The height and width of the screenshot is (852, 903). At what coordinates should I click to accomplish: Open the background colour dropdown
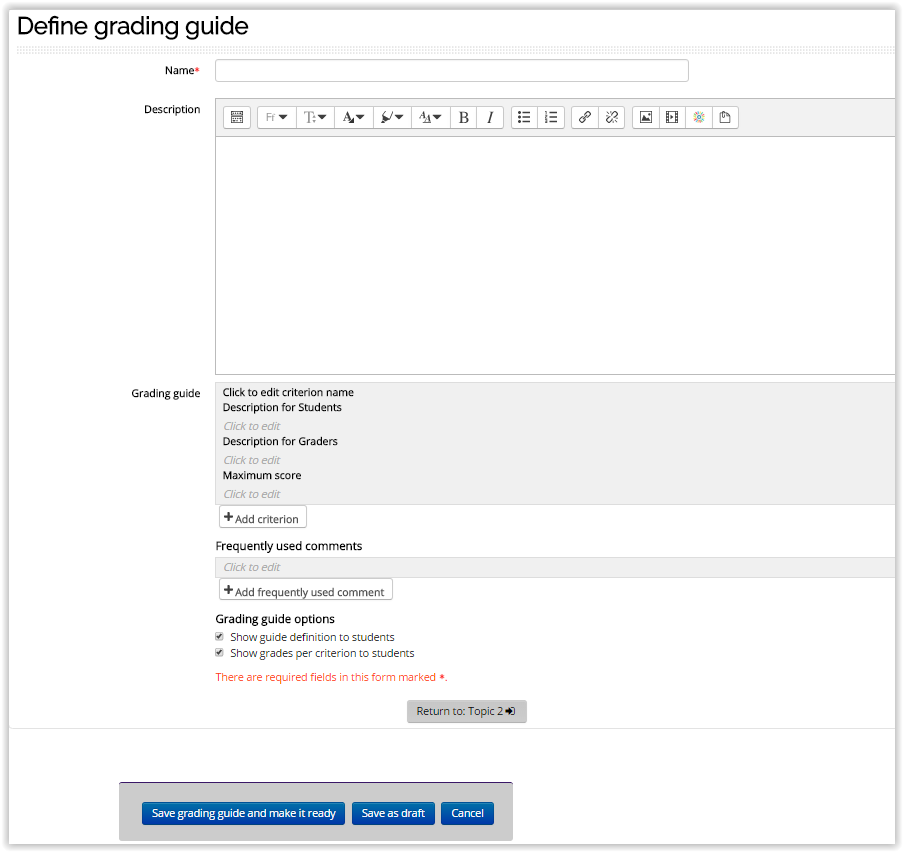[x=392, y=118]
